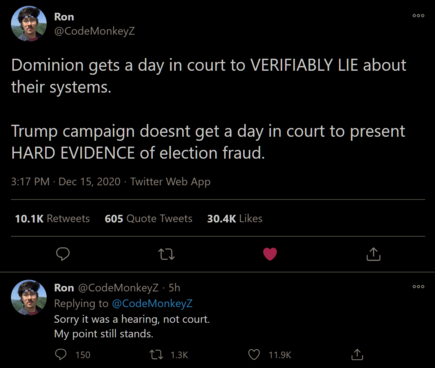435x368 pixels.
Task: Open the @CodeMonkeyZ handle in the main tweet header
Action: [94, 31]
